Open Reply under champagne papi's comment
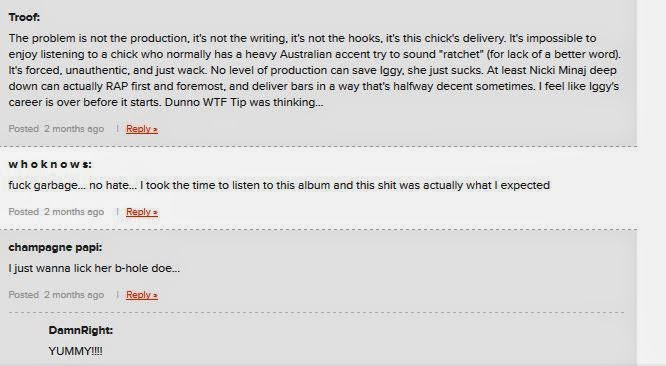The image size is (666, 366). pos(142,295)
